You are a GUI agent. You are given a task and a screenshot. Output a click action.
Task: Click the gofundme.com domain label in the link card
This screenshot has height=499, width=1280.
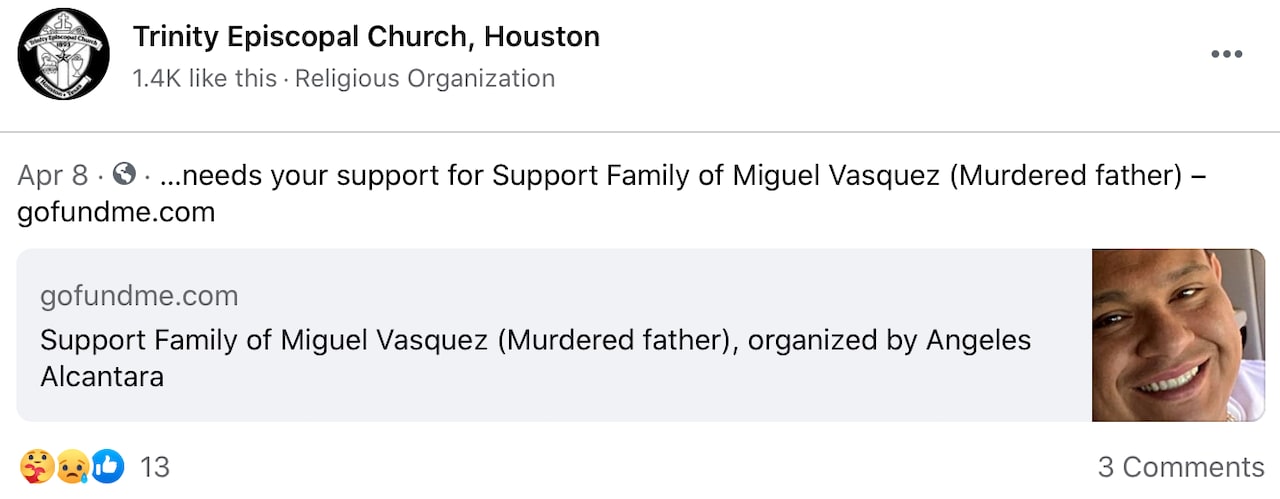(139, 296)
